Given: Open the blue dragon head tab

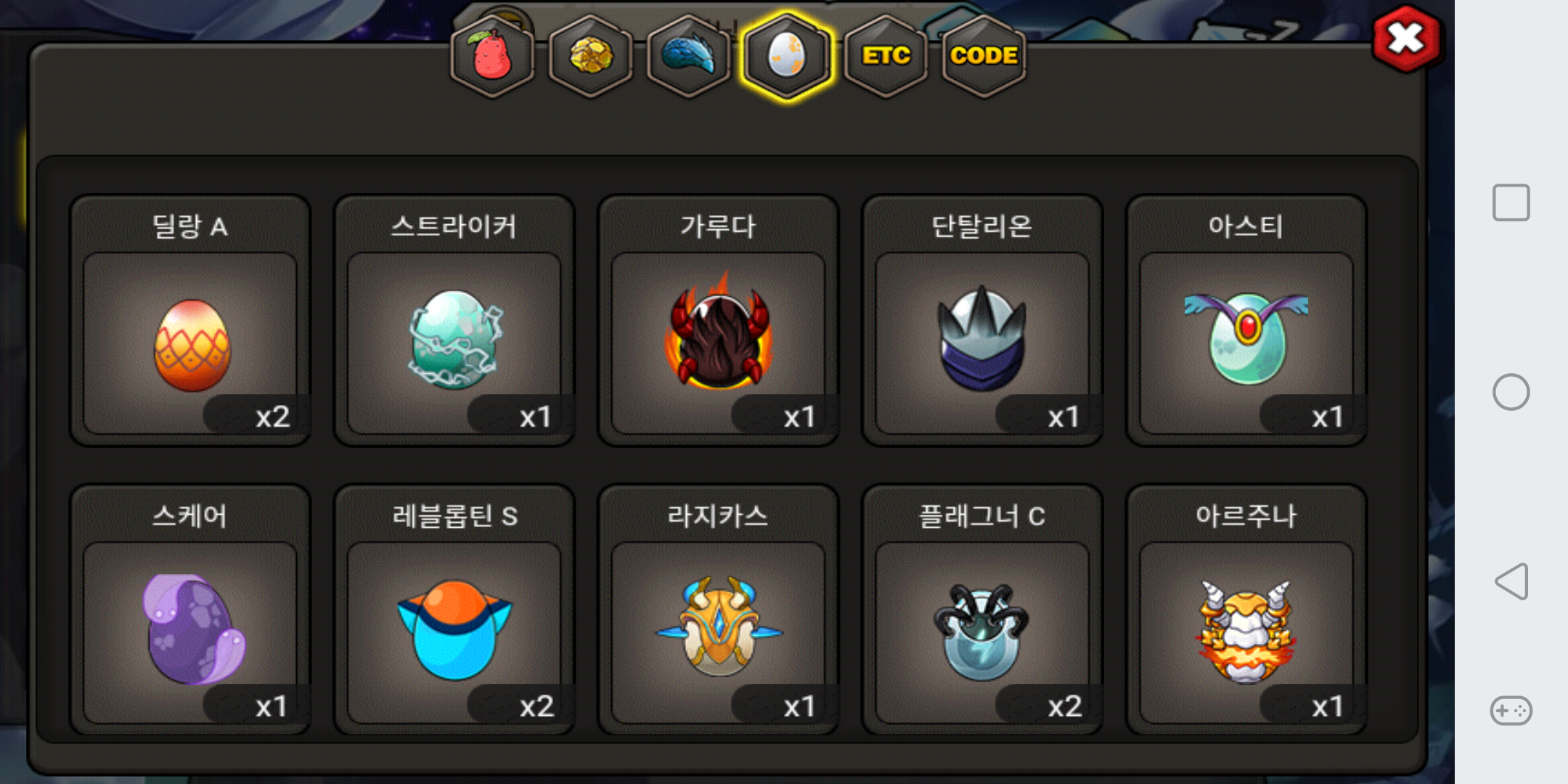Looking at the screenshot, I should coord(689,56).
